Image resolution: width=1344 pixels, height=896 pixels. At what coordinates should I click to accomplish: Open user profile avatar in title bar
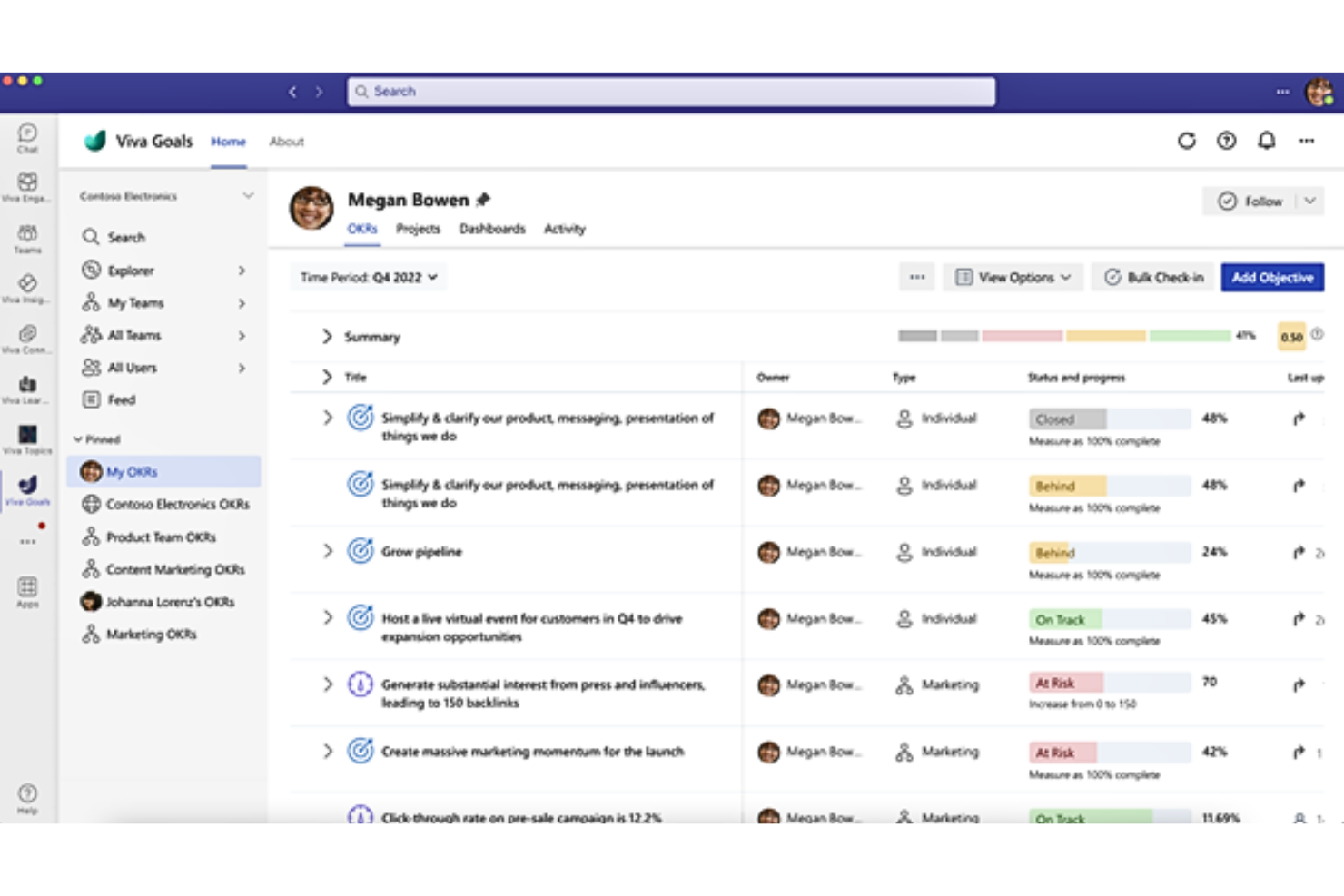[1319, 92]
